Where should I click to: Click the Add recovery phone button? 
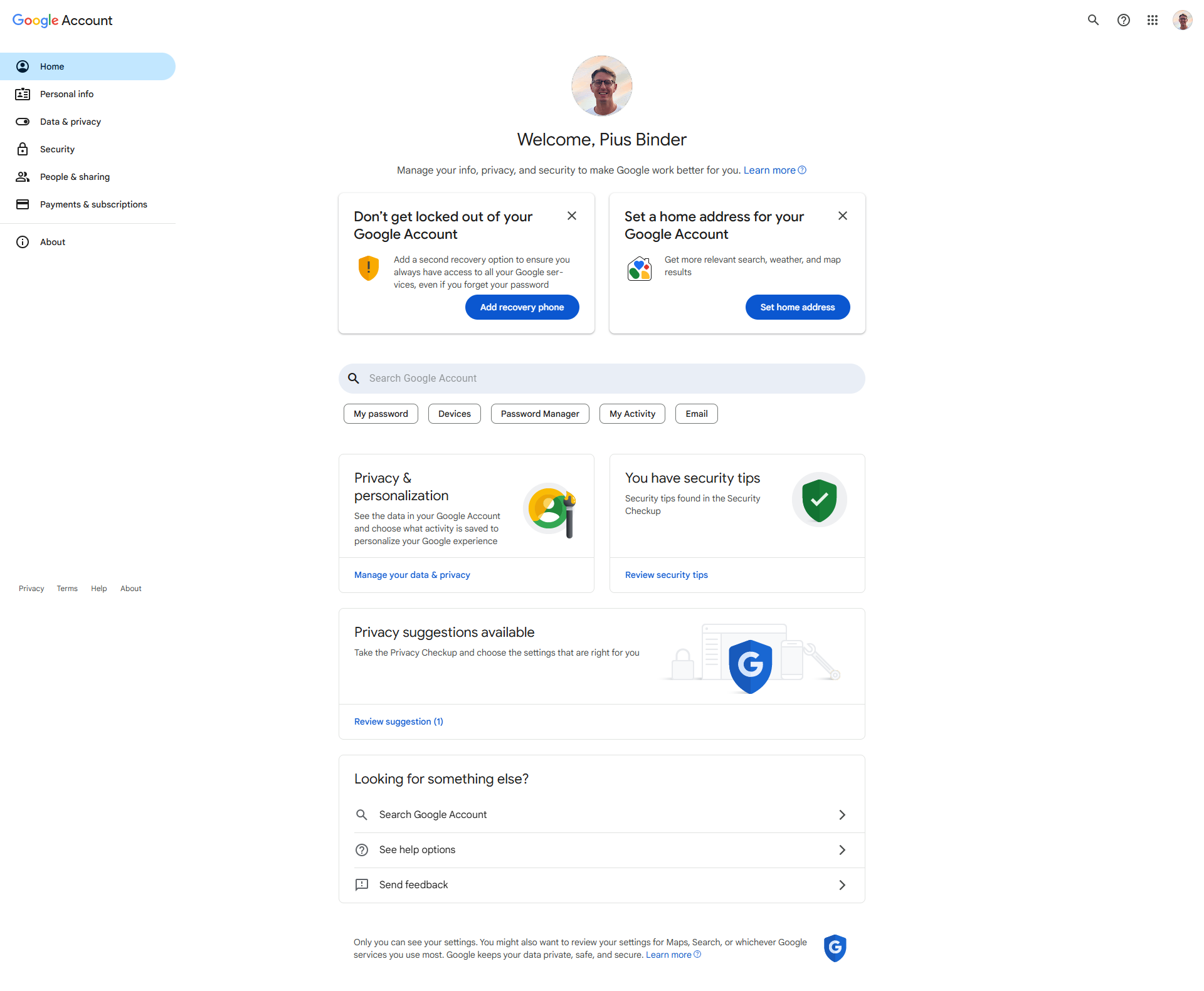(x=522, y=307)
